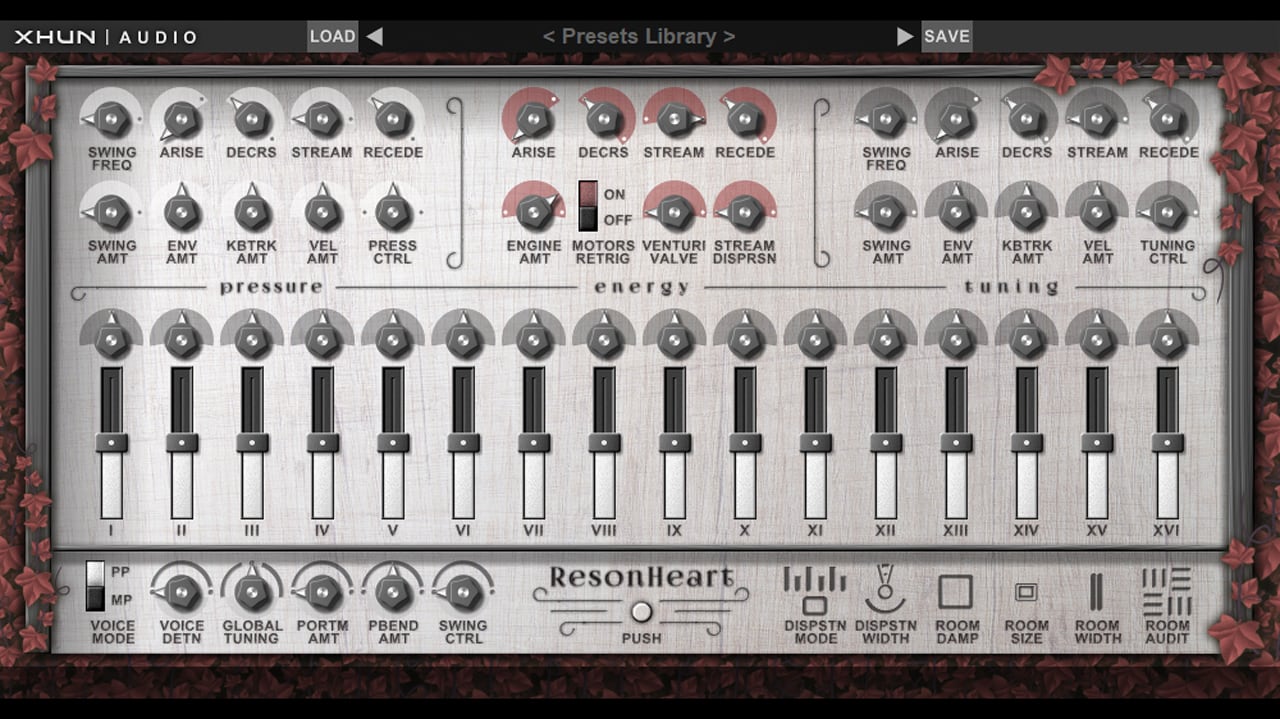Image resolution: width=1280 pixels, height=719 pixels.
Task: Go to next preset with right arrow
Action: click(905, 37)
